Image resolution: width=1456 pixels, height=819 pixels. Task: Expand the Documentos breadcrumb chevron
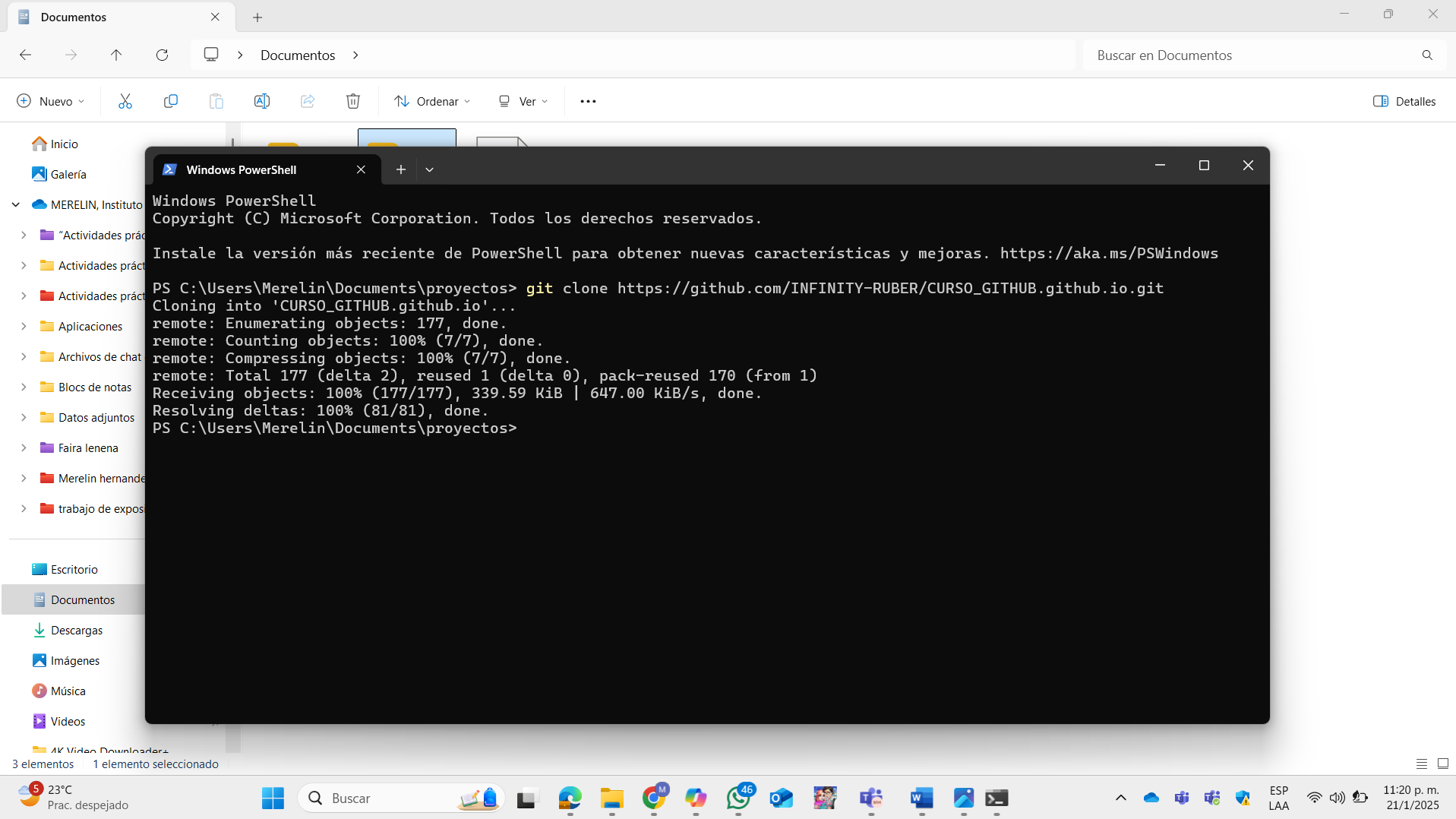(355, 55)
